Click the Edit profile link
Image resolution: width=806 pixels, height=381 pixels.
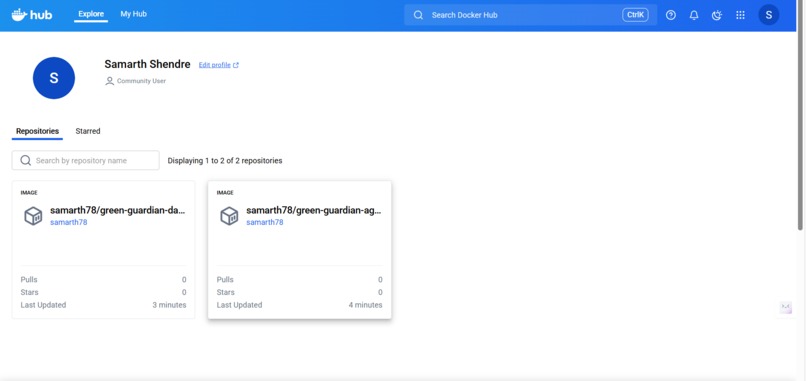(x=215, y=65)
